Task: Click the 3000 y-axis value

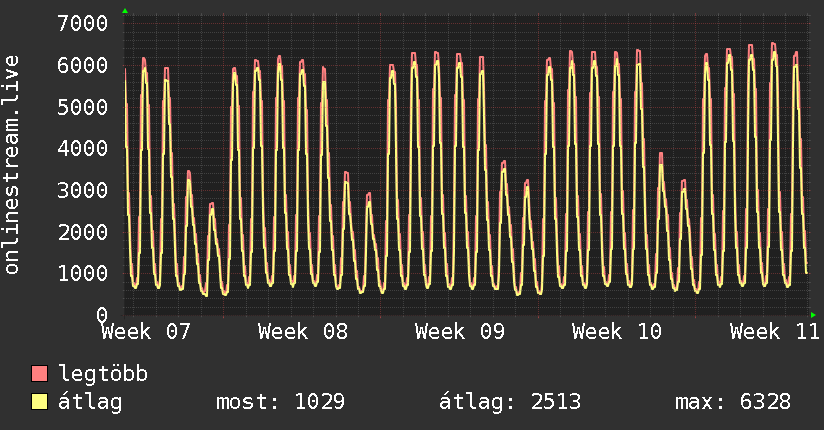Action: 83,190
